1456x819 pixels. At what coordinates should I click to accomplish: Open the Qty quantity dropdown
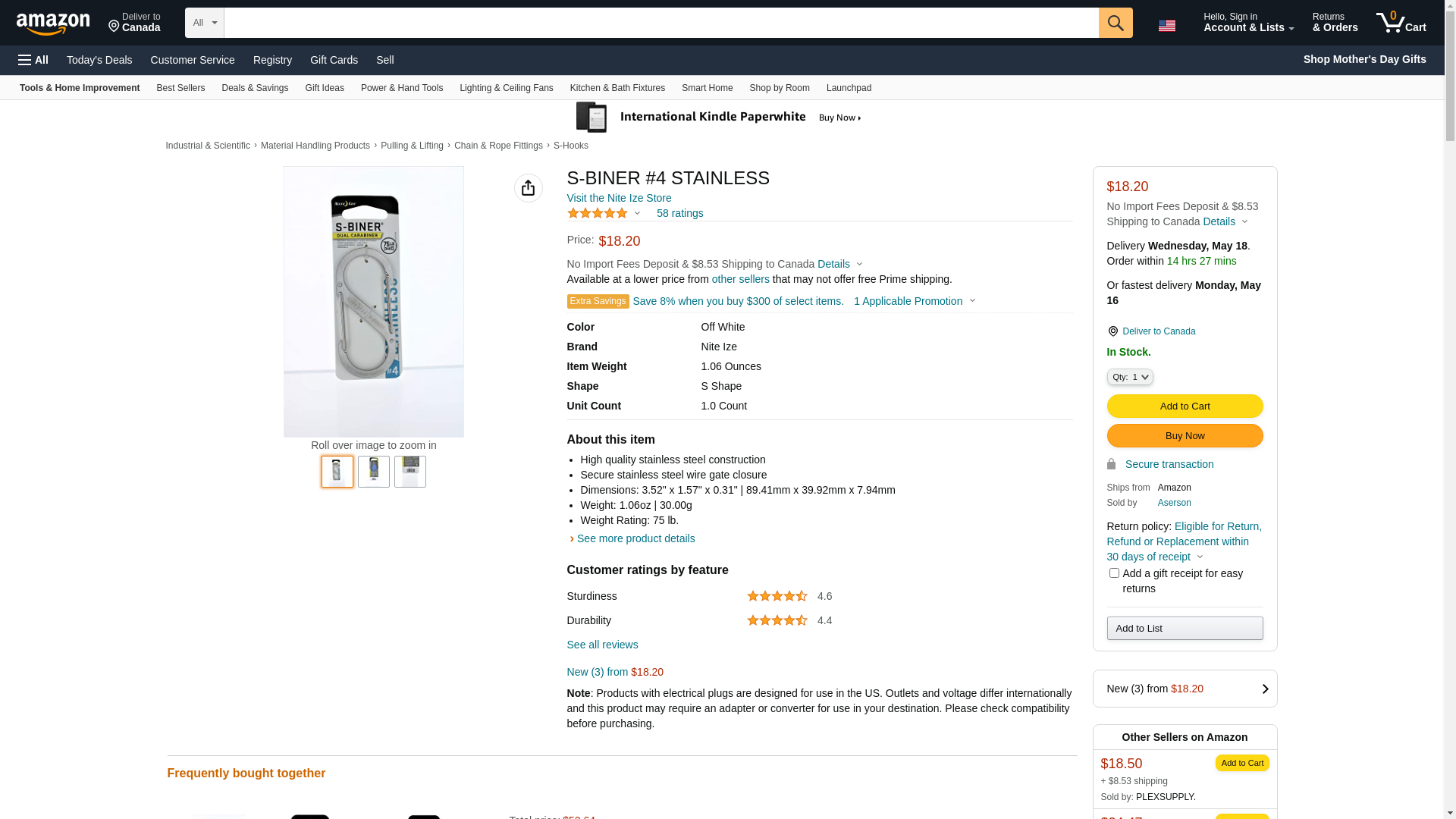pyautogui.click(x=1129, y=377)
